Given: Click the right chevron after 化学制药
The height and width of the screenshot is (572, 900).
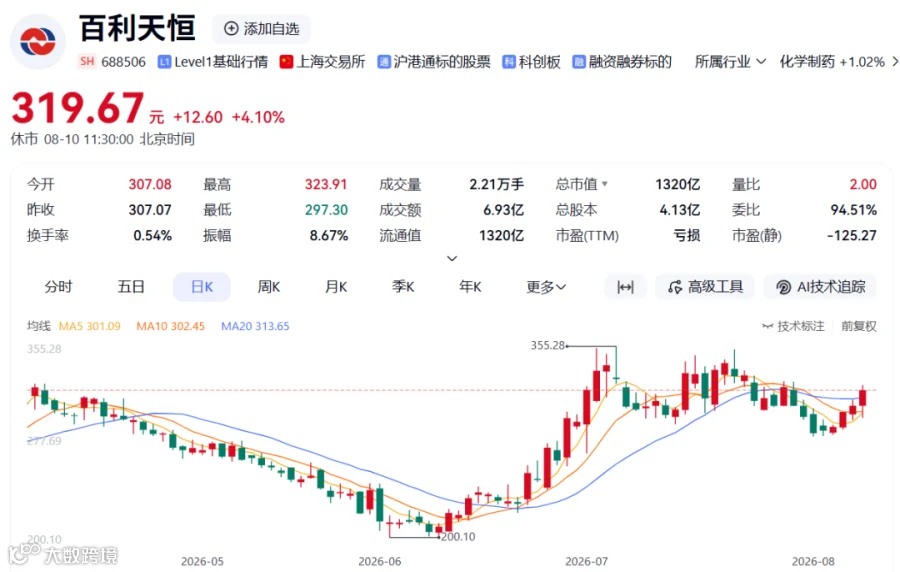Looking at the screenshot, I should coord(894,61).
